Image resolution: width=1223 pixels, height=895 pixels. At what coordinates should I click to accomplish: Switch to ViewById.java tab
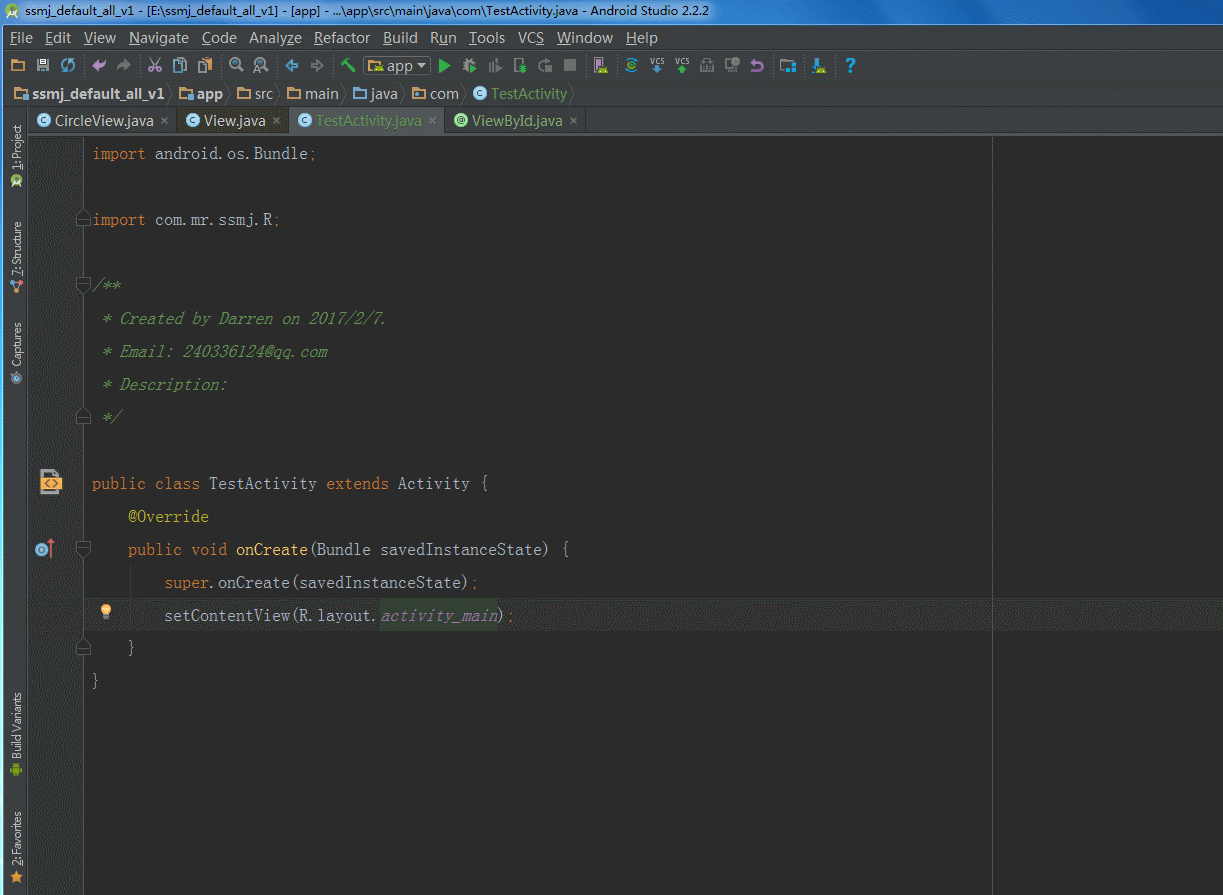[x=517, y=120]
